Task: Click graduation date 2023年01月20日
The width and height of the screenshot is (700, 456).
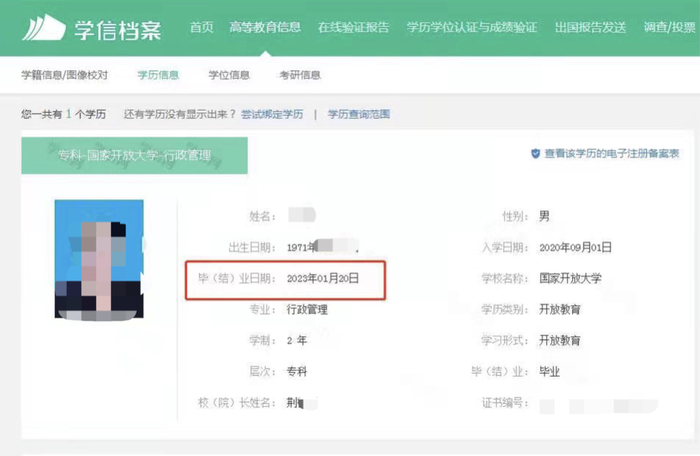Action: point(323,279)
